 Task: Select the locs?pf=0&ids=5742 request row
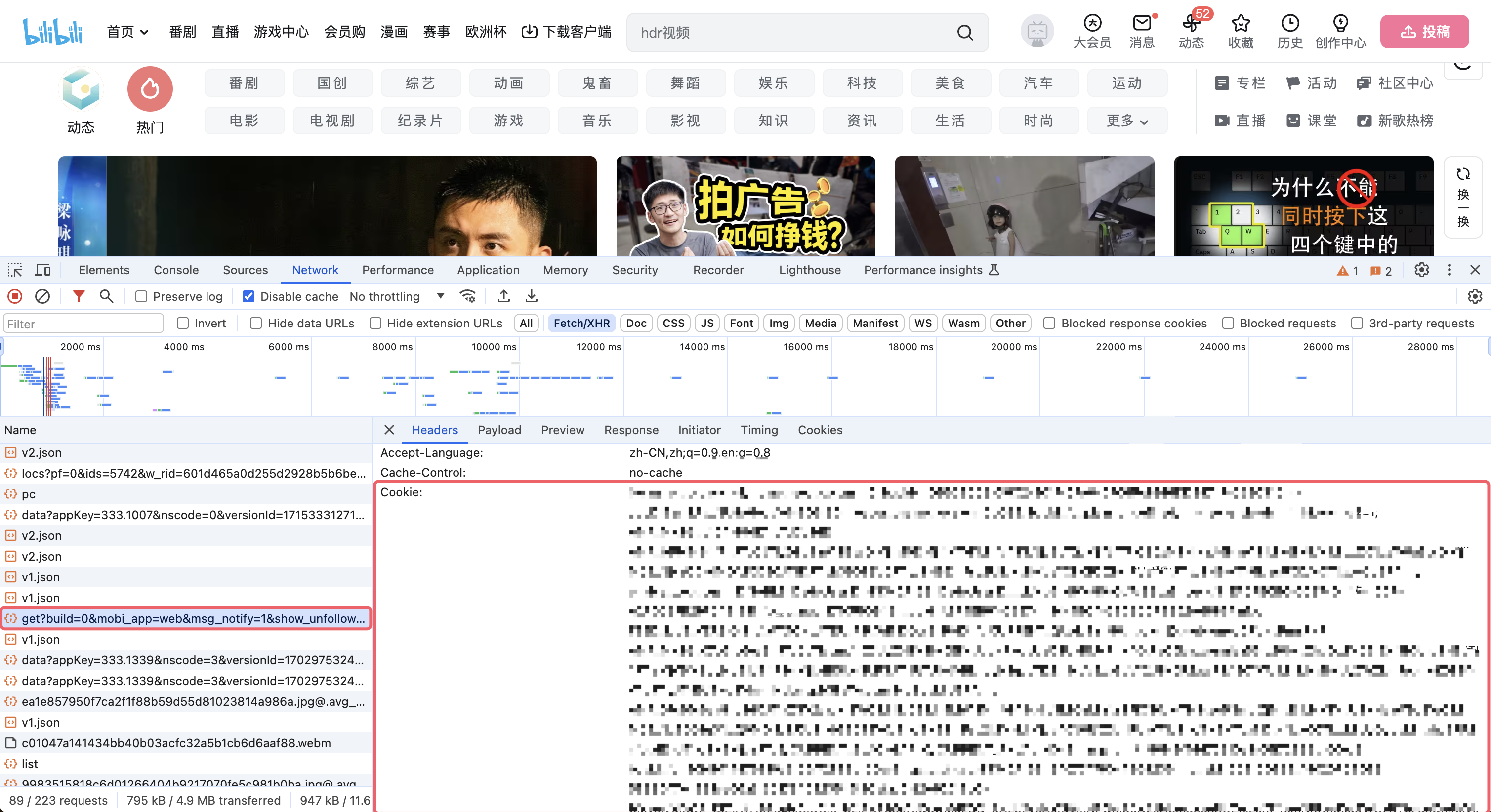point(186,474)
